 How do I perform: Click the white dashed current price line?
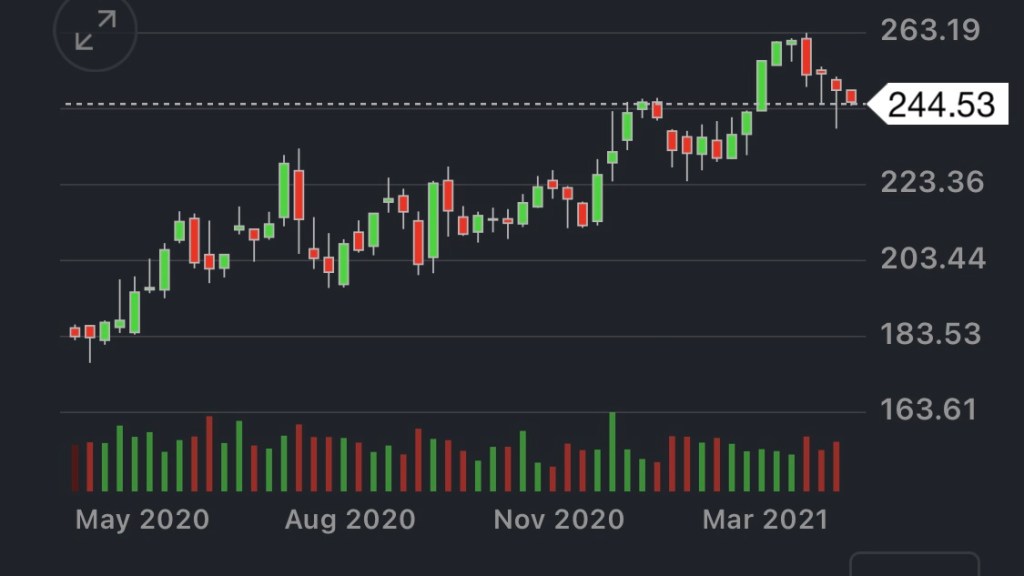click(400, 104)
